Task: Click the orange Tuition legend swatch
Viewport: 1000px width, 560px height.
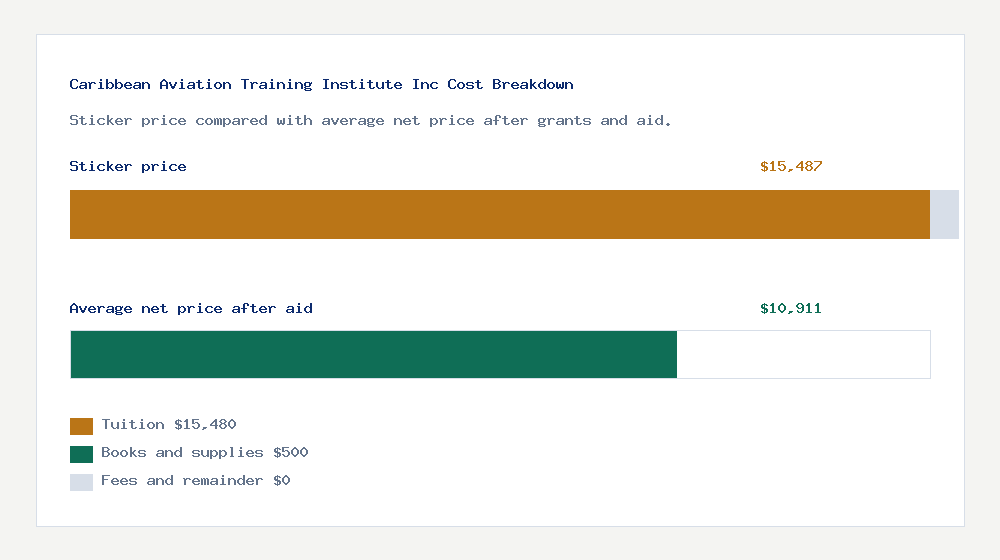Action: point(81,426)
